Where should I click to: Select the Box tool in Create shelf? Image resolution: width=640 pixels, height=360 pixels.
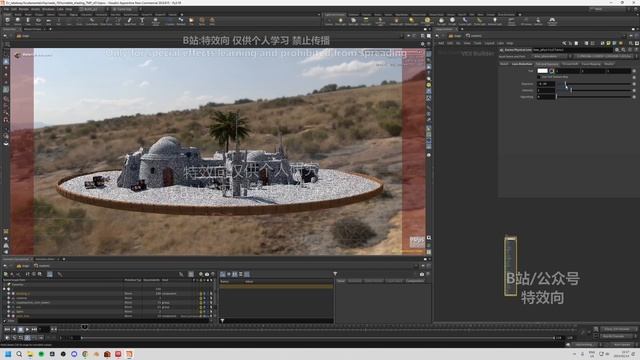(x=7, y=21)
